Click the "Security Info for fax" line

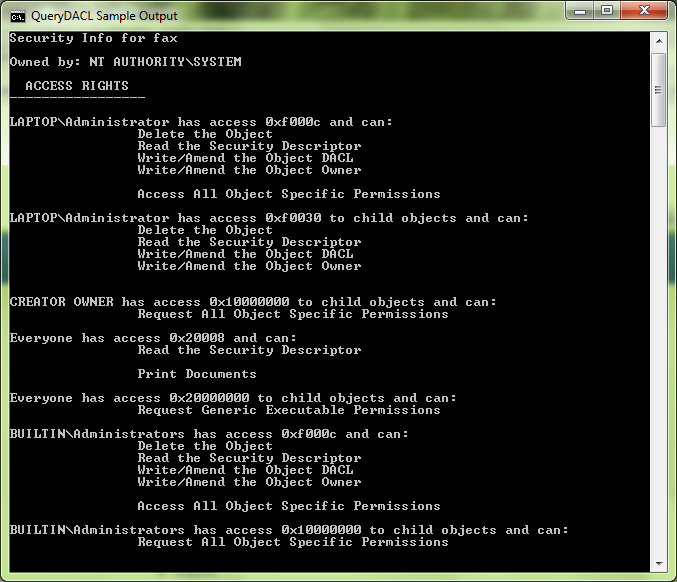pyautogui.click(x=93, y=38)
